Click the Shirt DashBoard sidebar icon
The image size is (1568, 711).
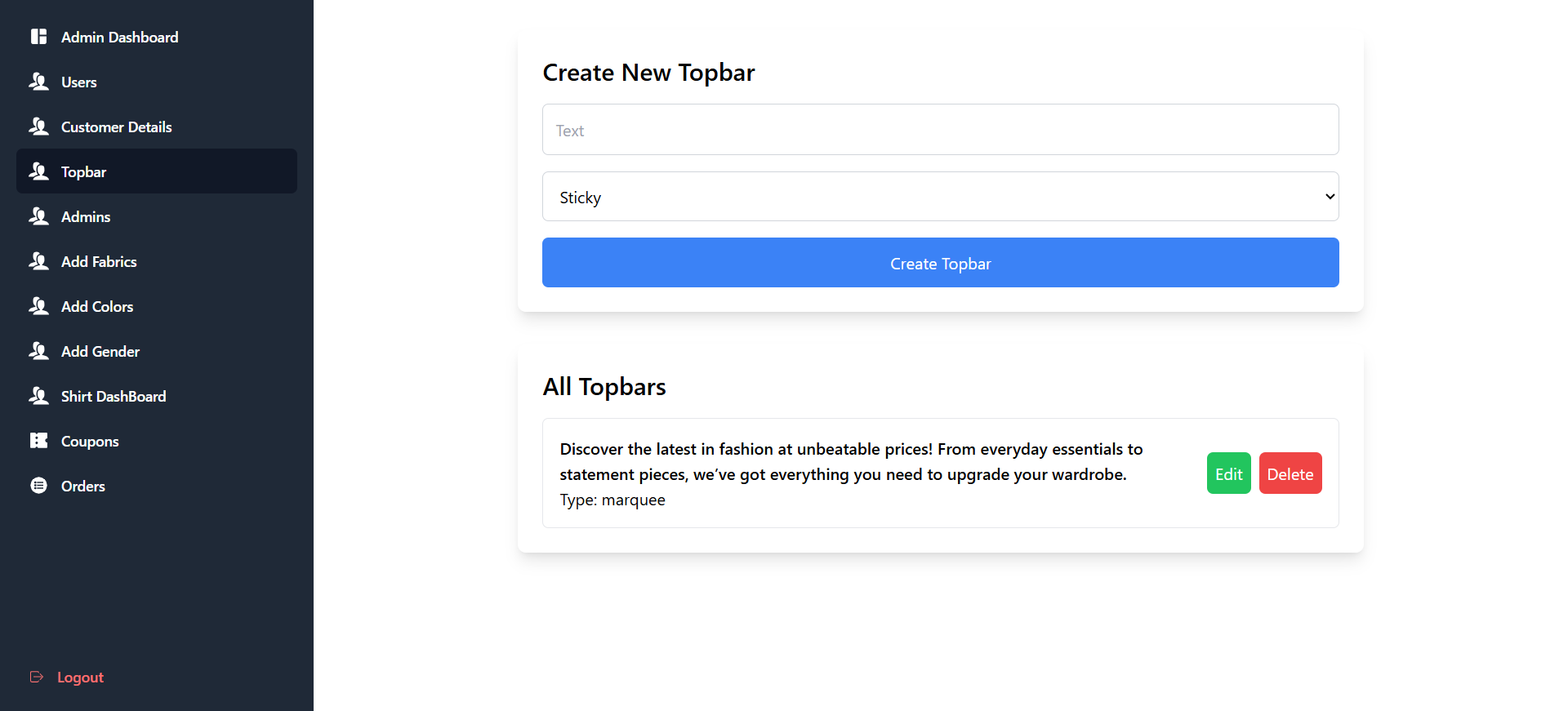click(38, 396)
